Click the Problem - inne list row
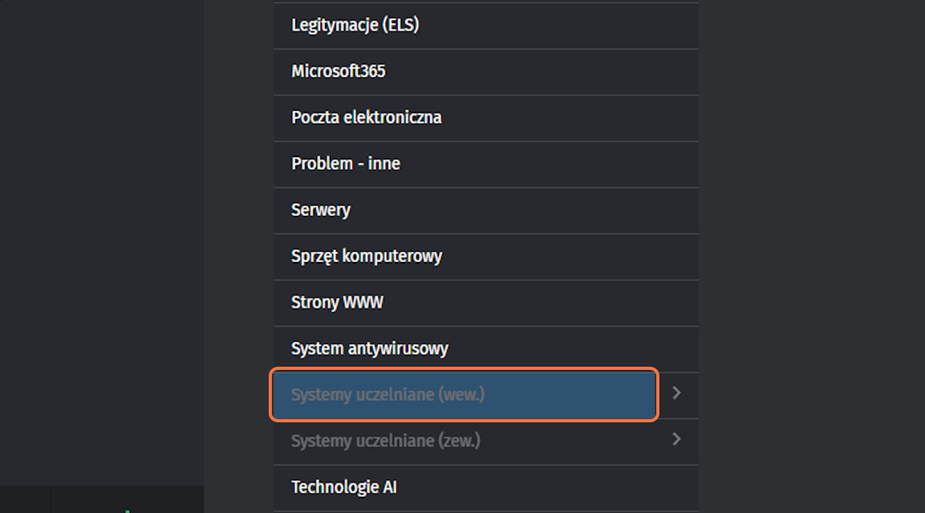The image size is (925, 513). (x=485, y=163)
